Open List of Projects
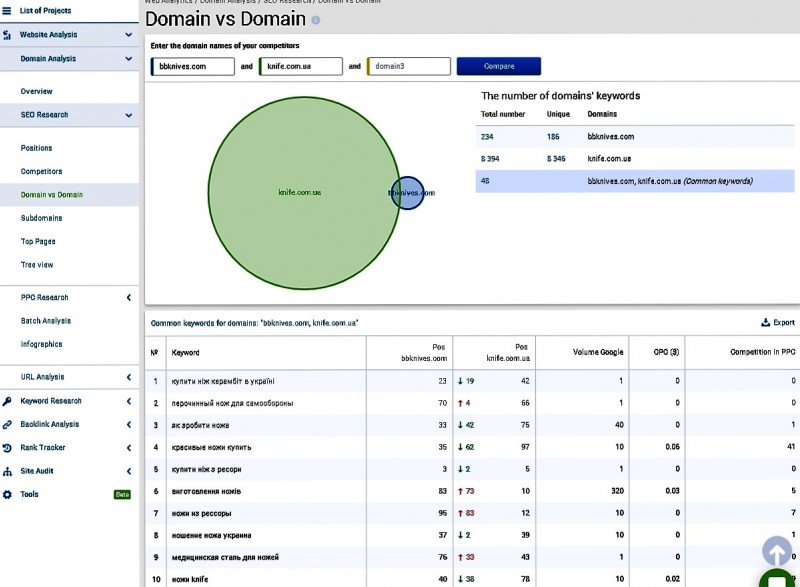 pyautogui.click(x=45, y=10)
